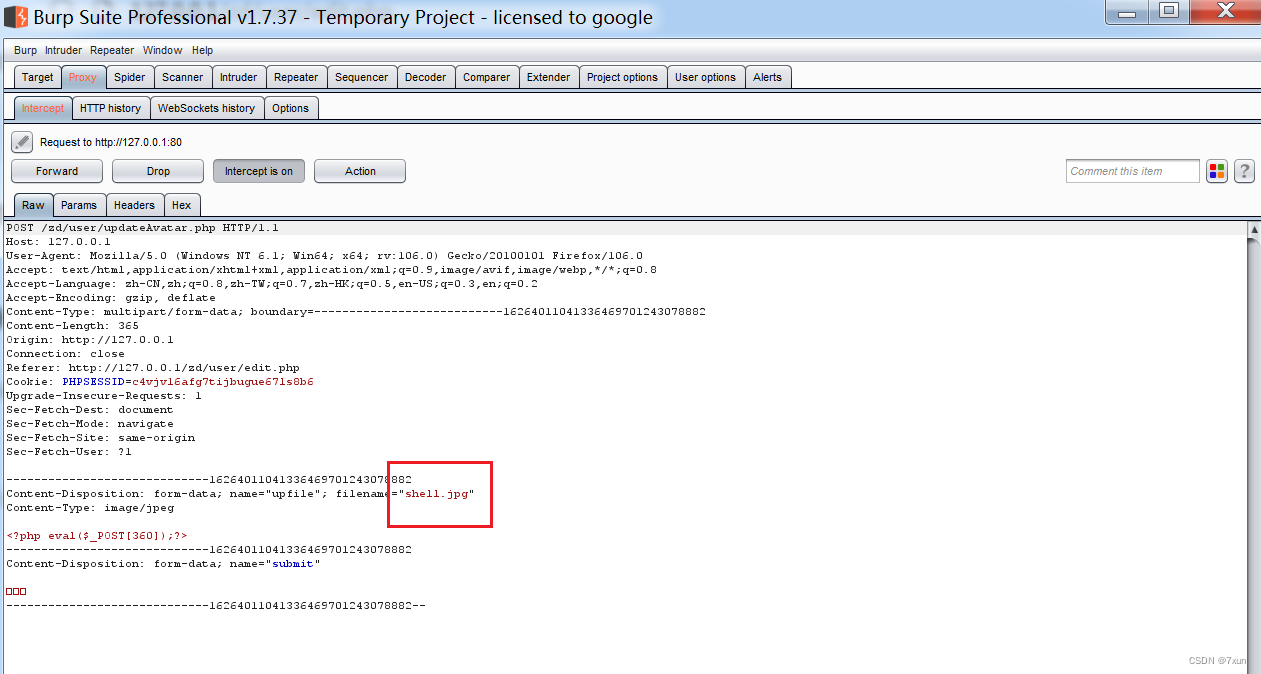Switch to the Extender tab
The width and height of the screenshot is (1261, 674).
click(x=549, y=77)
